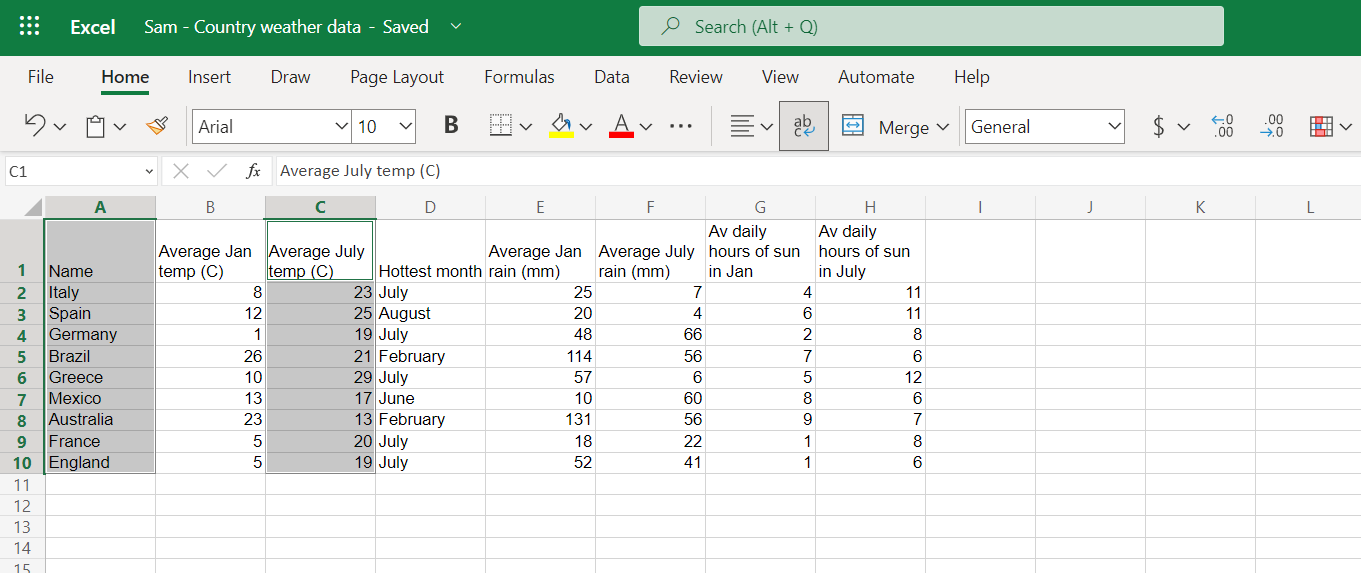1361x573 pixels.
Task: Click the fx insert function icon
Action: (x=254, y=171)
